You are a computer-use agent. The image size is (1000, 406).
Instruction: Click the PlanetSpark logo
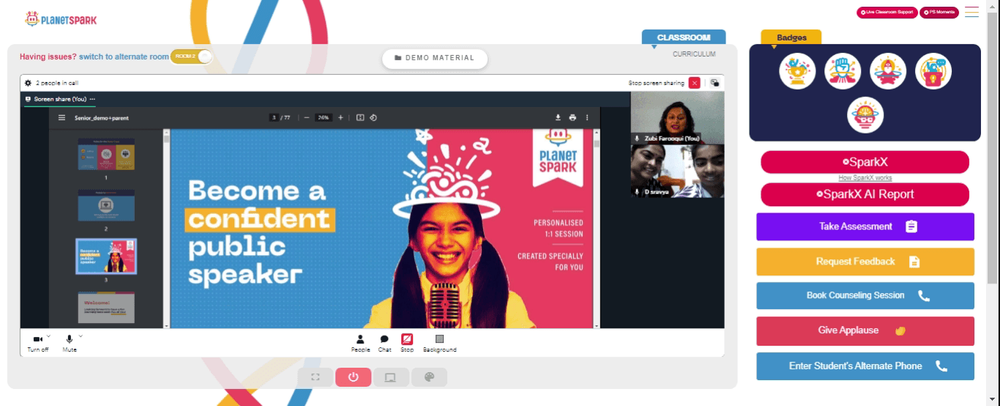tap(61, 19)
